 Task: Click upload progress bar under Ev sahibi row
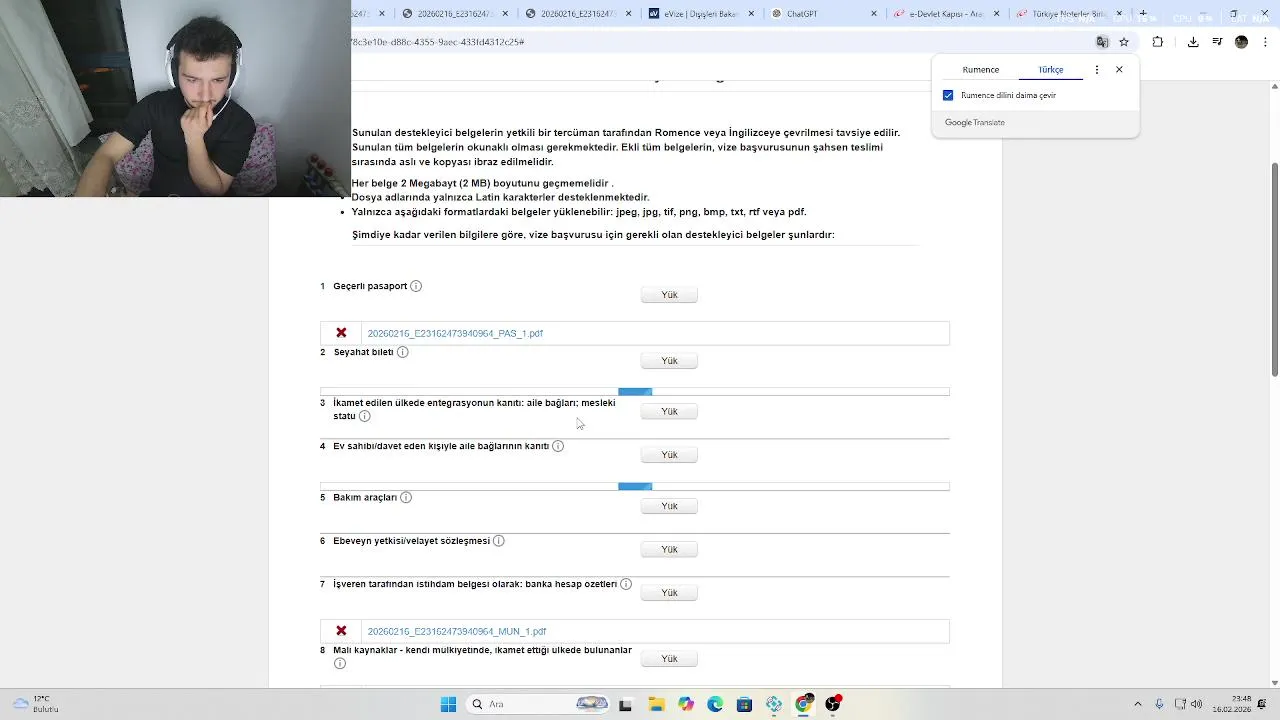point(635,486)
